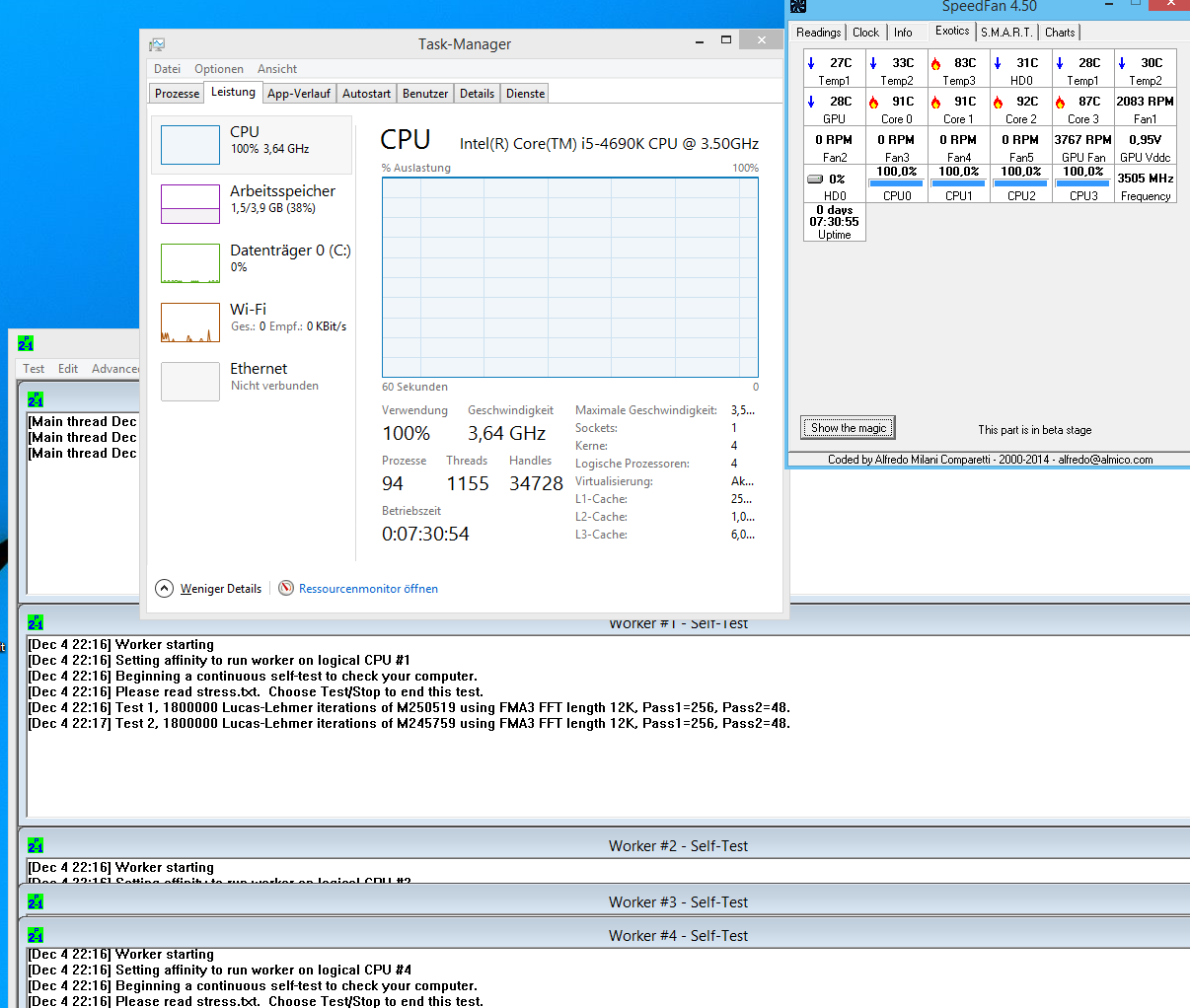Click the 3,64 GHz Geschwindigkeit value
The height and width of the screenshot is (1008, 1190).
click(506, 433)
